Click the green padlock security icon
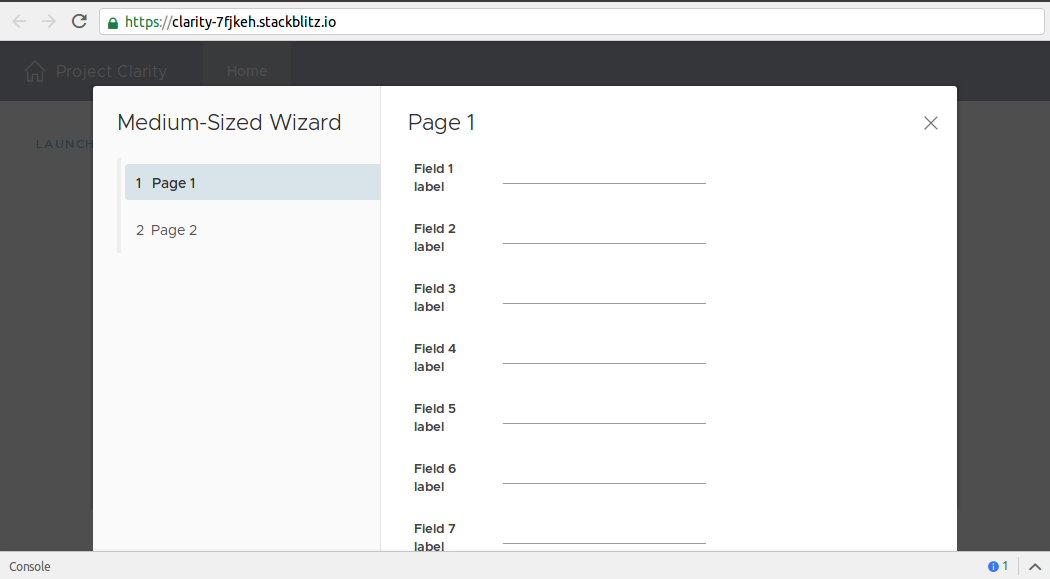 point(112,23)
